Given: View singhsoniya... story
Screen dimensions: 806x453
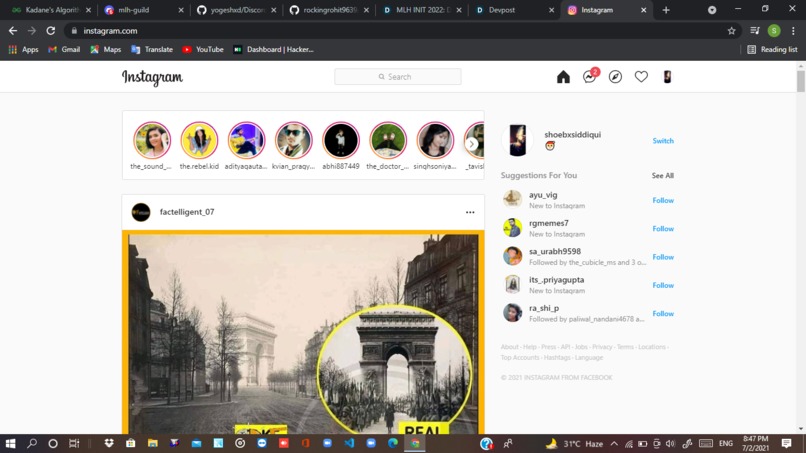Looking at the screenshot, I should pyautogui.click(x=435, y=140).
